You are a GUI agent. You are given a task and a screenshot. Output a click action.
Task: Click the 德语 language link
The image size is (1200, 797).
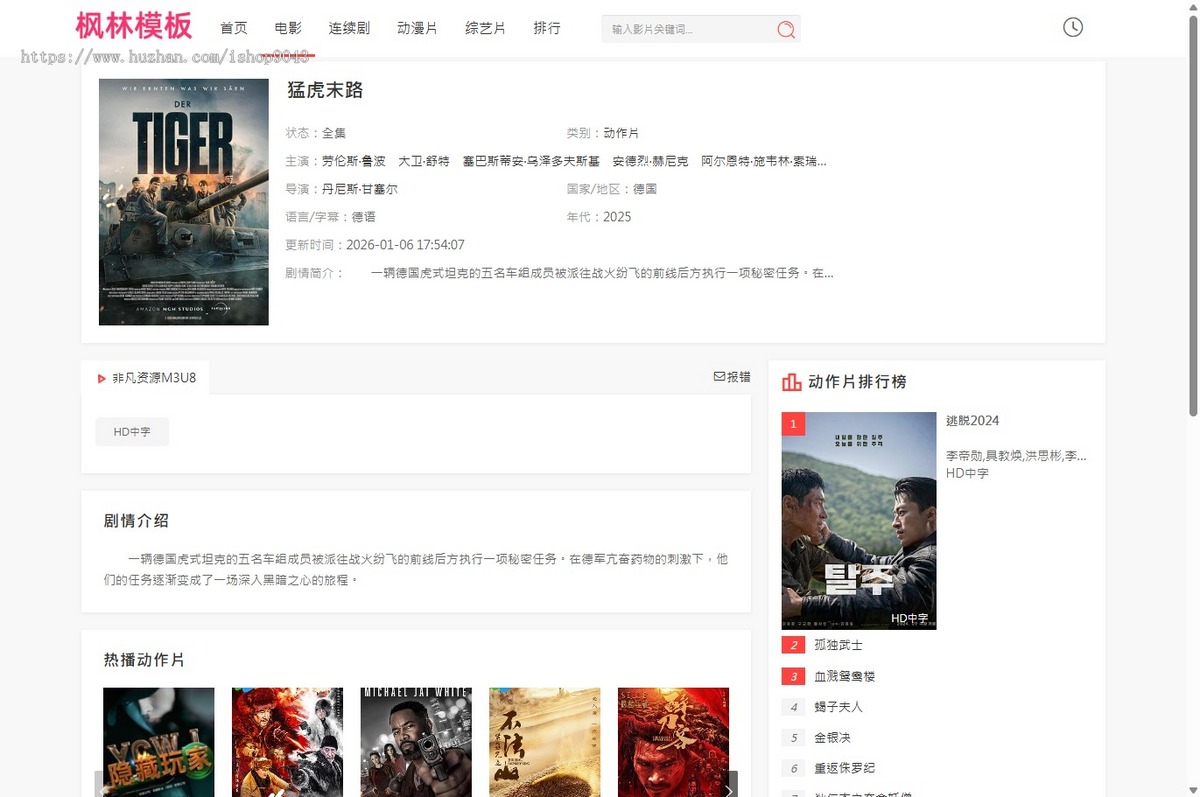click(x=363, y=217)
